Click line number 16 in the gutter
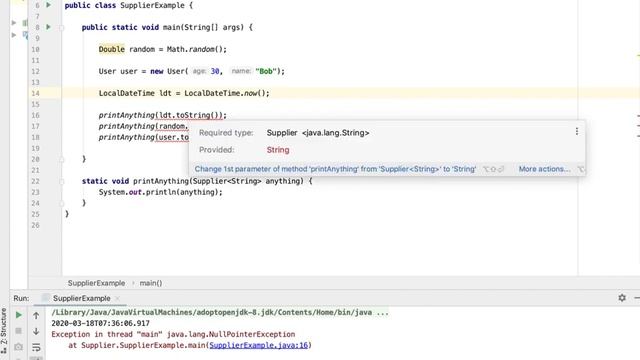Screen dimensions: 640x360 click(x=36, y=116)
